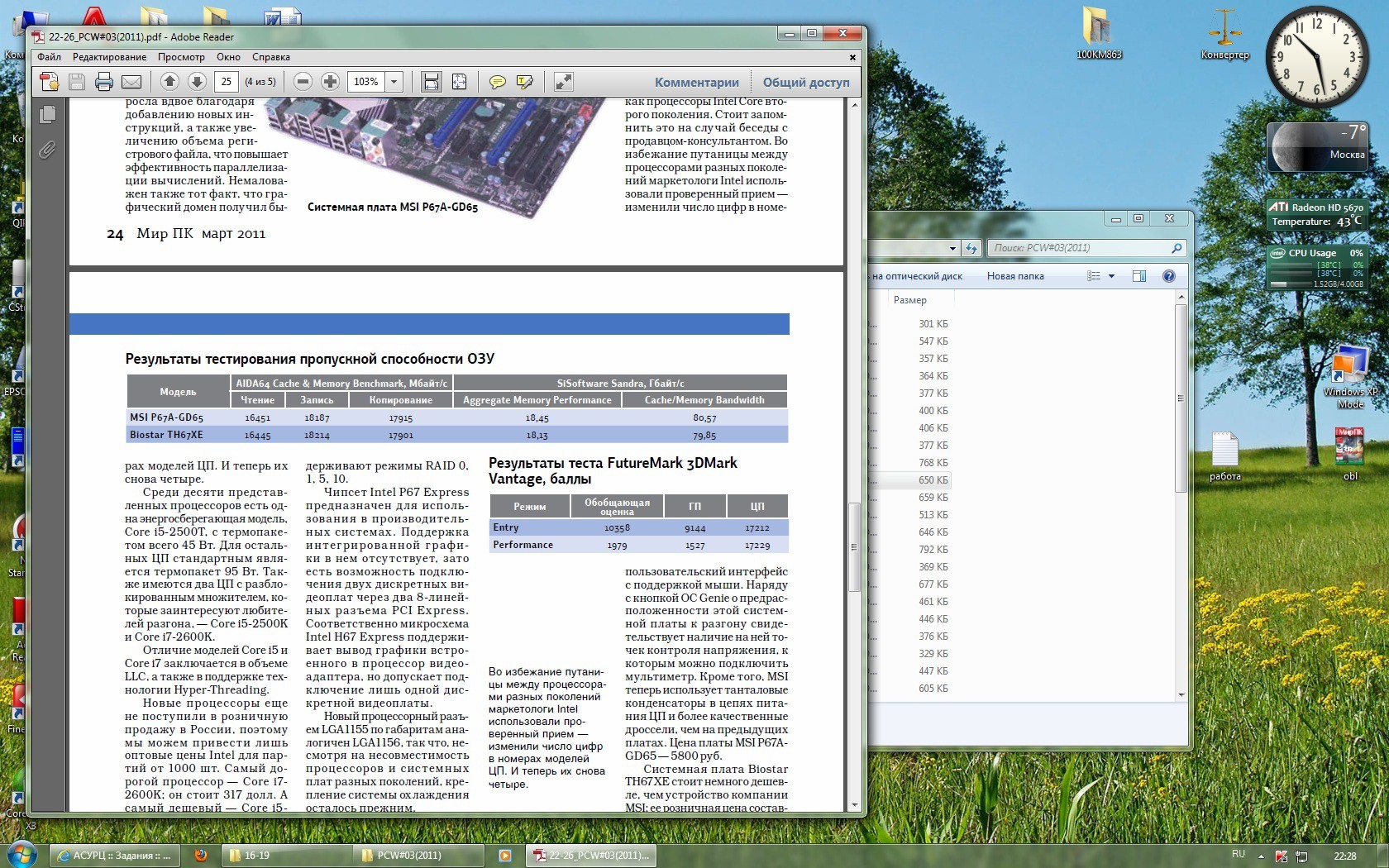Toggle the page thumbnails side panel
The width and height of the screenshot is (1389, 868).
48,114
